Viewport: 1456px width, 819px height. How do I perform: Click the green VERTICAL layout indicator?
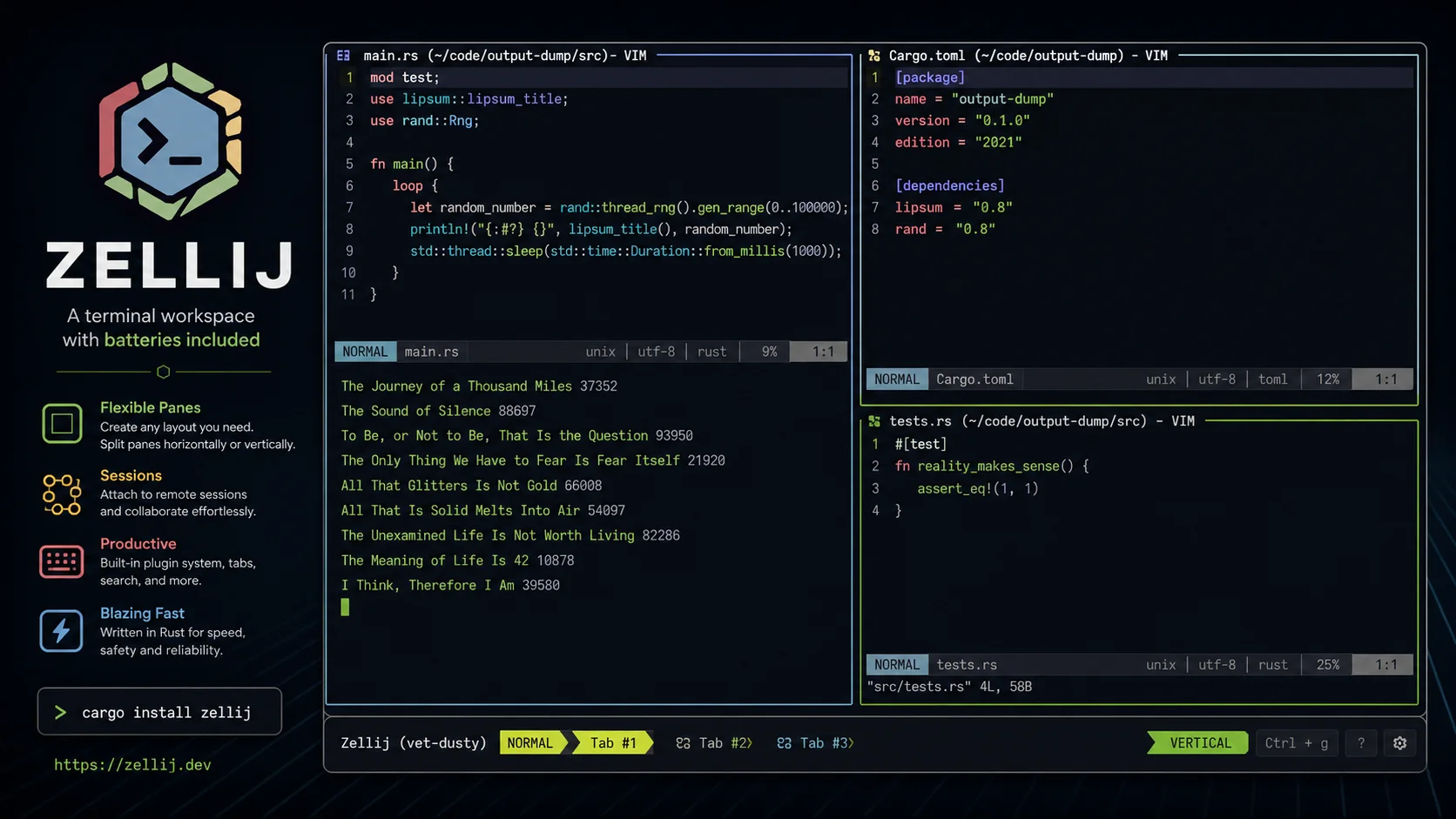coord(1198,743)
